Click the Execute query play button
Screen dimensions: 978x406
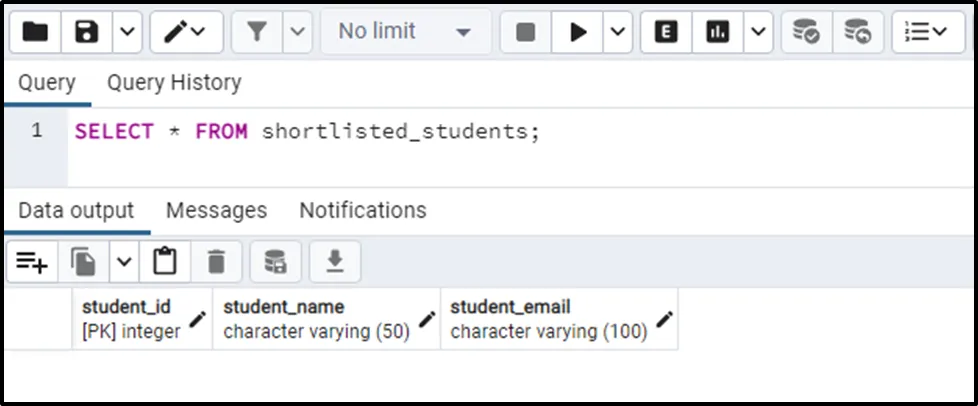[578, 32]
